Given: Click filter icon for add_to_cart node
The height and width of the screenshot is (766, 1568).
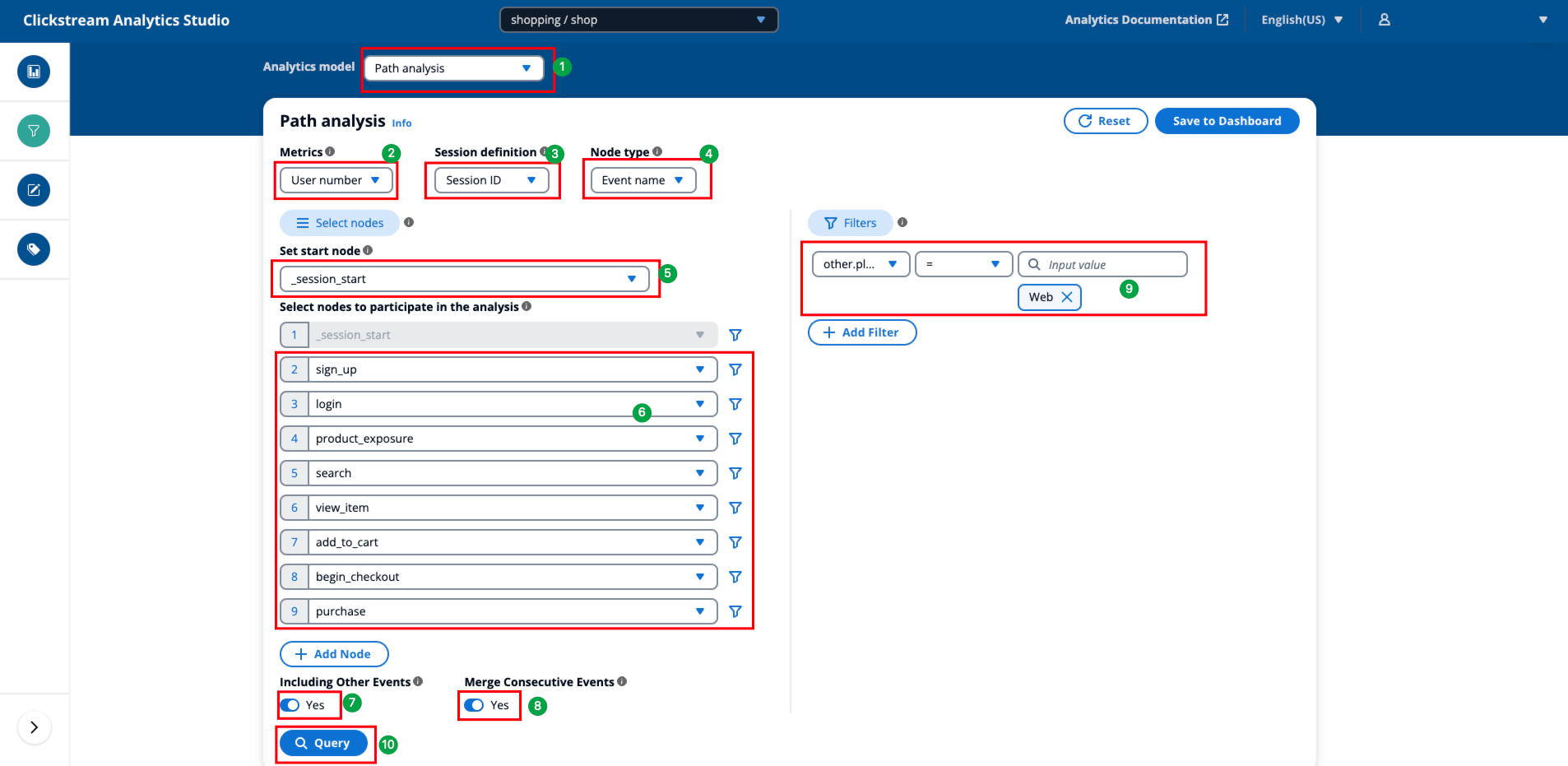Looking at the screenshot, I should (x=735, y=542).
